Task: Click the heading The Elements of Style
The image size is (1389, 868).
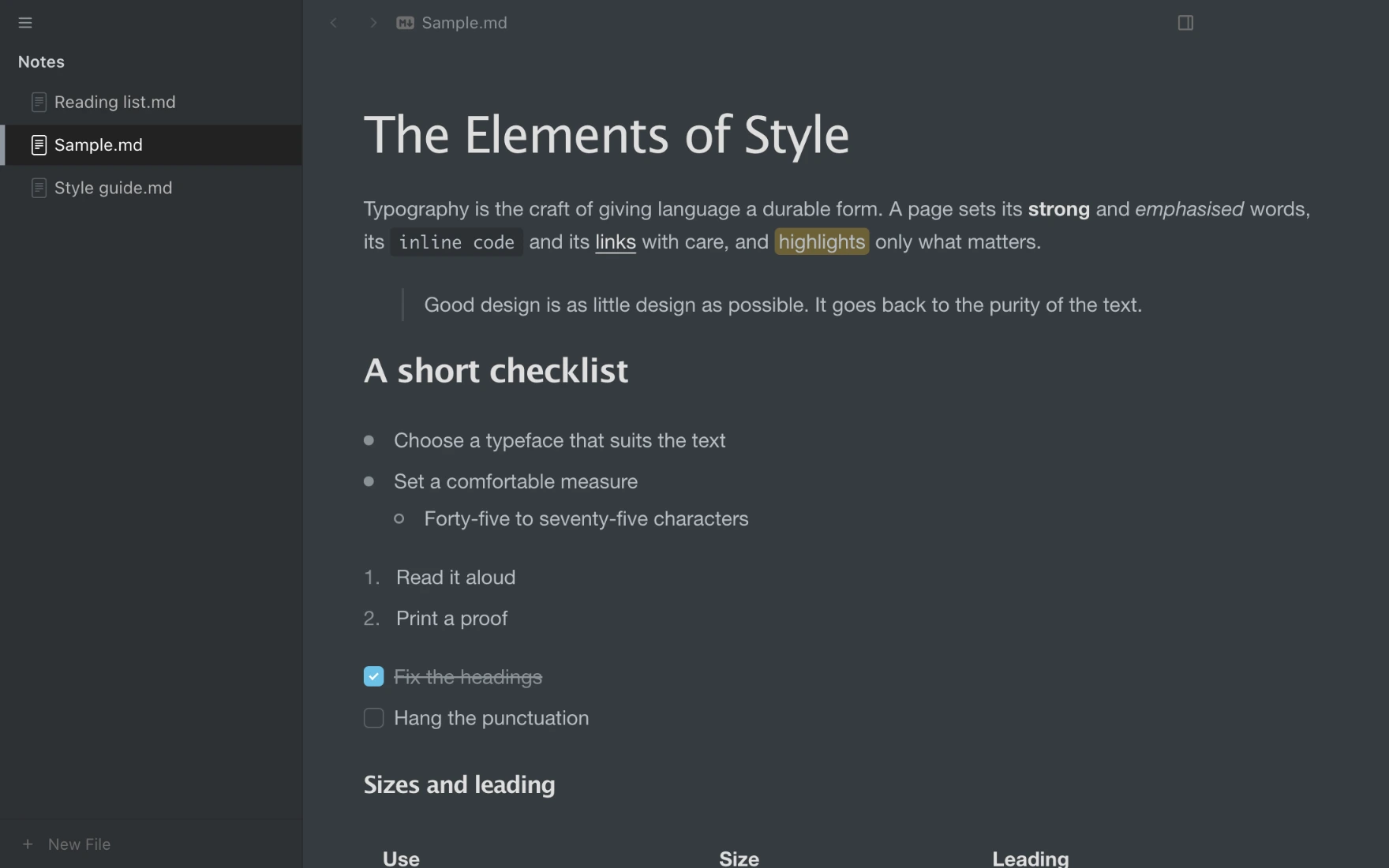Action: [x=606, y=134]
